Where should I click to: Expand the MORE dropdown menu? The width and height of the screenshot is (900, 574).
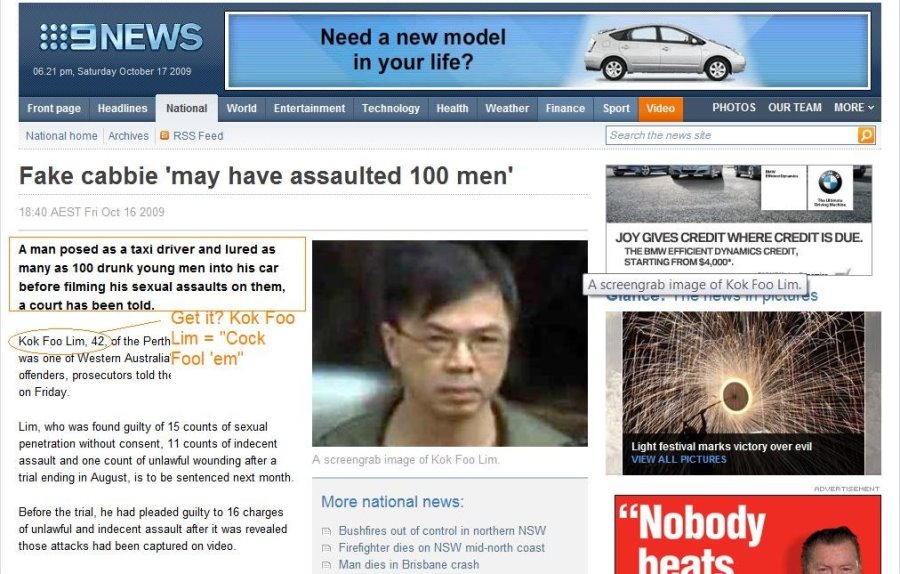854,107
